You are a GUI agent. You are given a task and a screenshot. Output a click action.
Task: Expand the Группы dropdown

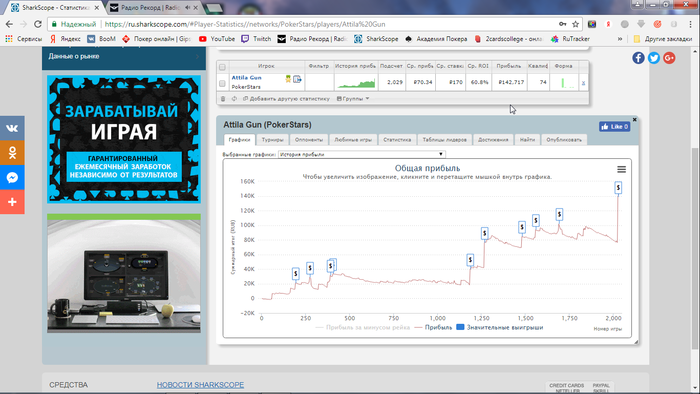[353, 99]
